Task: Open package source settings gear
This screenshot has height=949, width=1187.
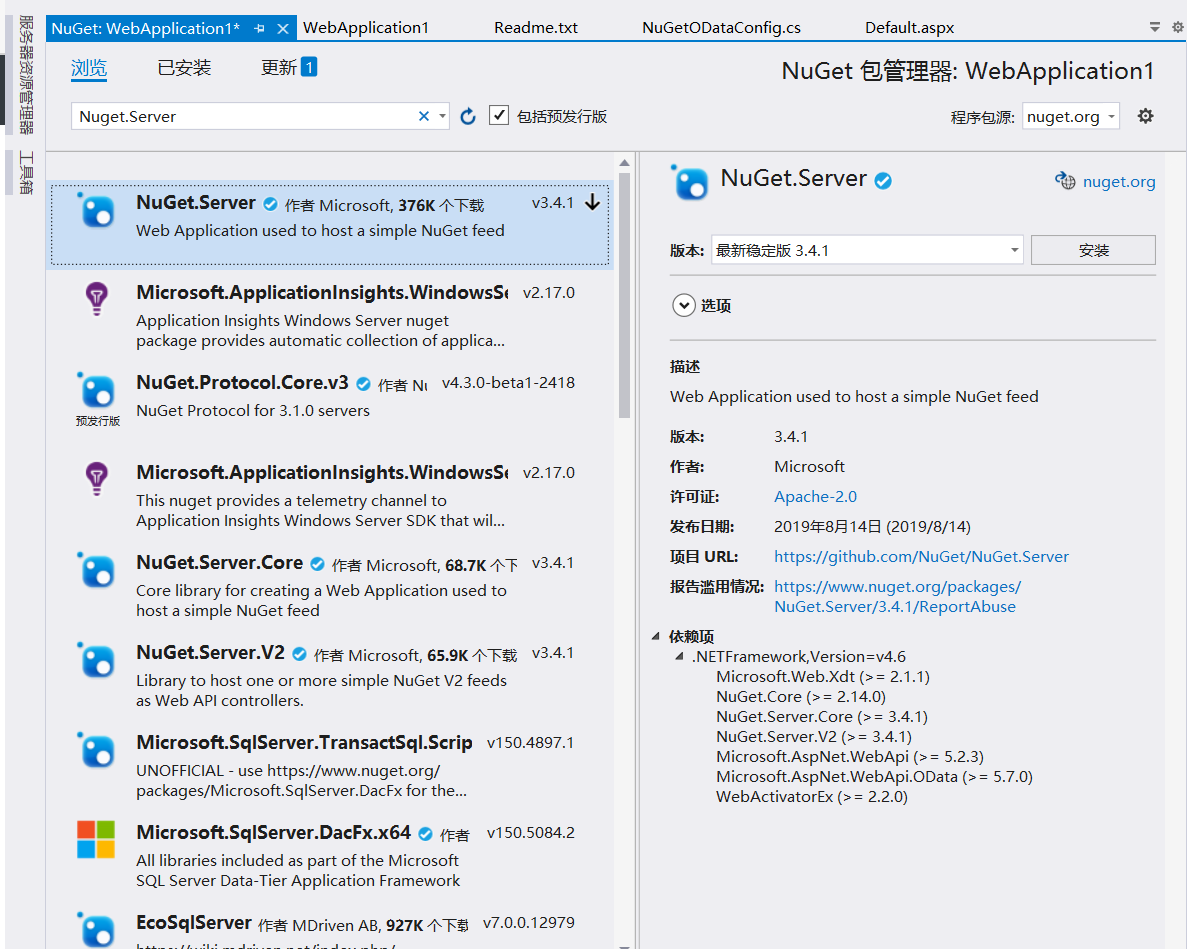Action: (1145, 116)
